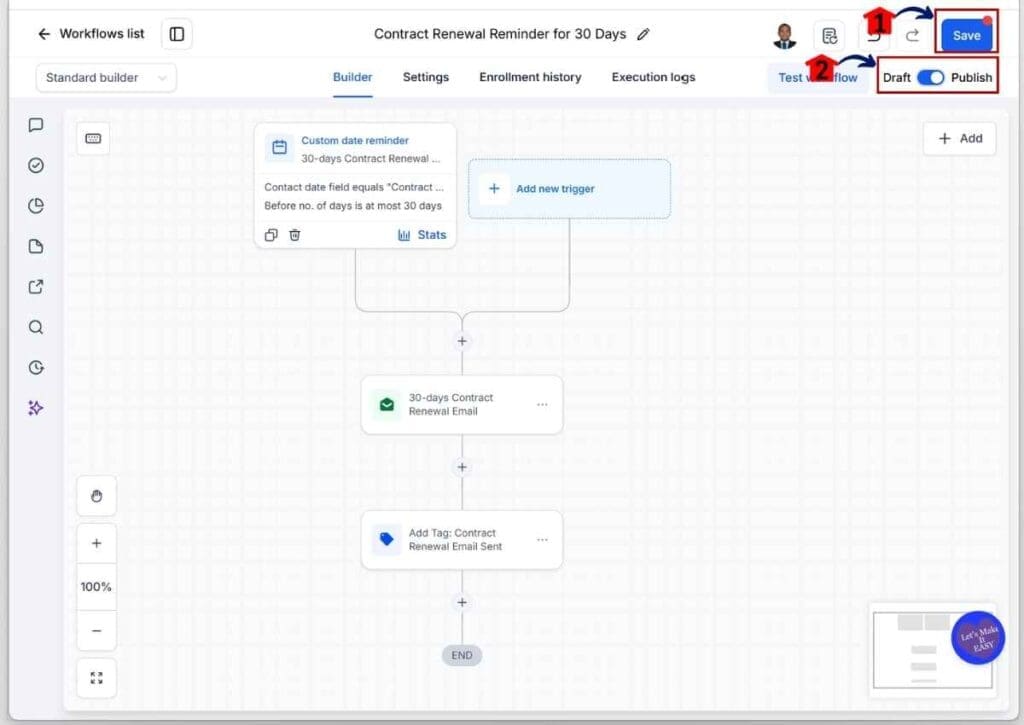
Task: View Stats for the trigger
Action: 422,235
